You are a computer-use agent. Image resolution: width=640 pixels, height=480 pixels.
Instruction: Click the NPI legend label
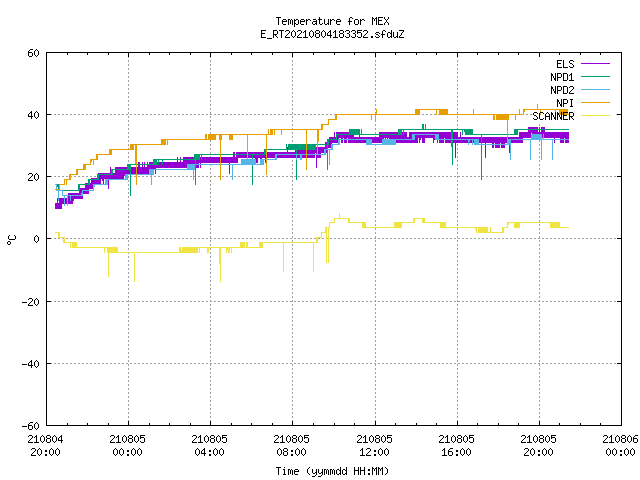565,103
